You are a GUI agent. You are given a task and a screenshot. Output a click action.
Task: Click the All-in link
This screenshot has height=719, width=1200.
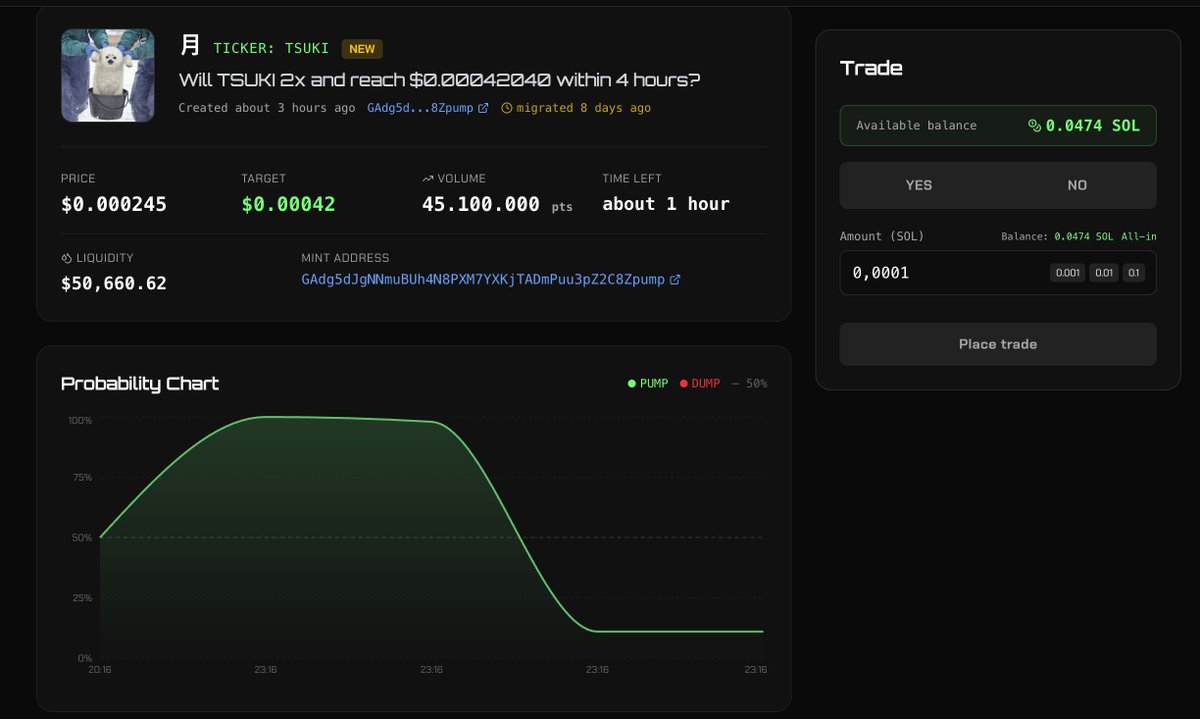[x=1140, y=236]
